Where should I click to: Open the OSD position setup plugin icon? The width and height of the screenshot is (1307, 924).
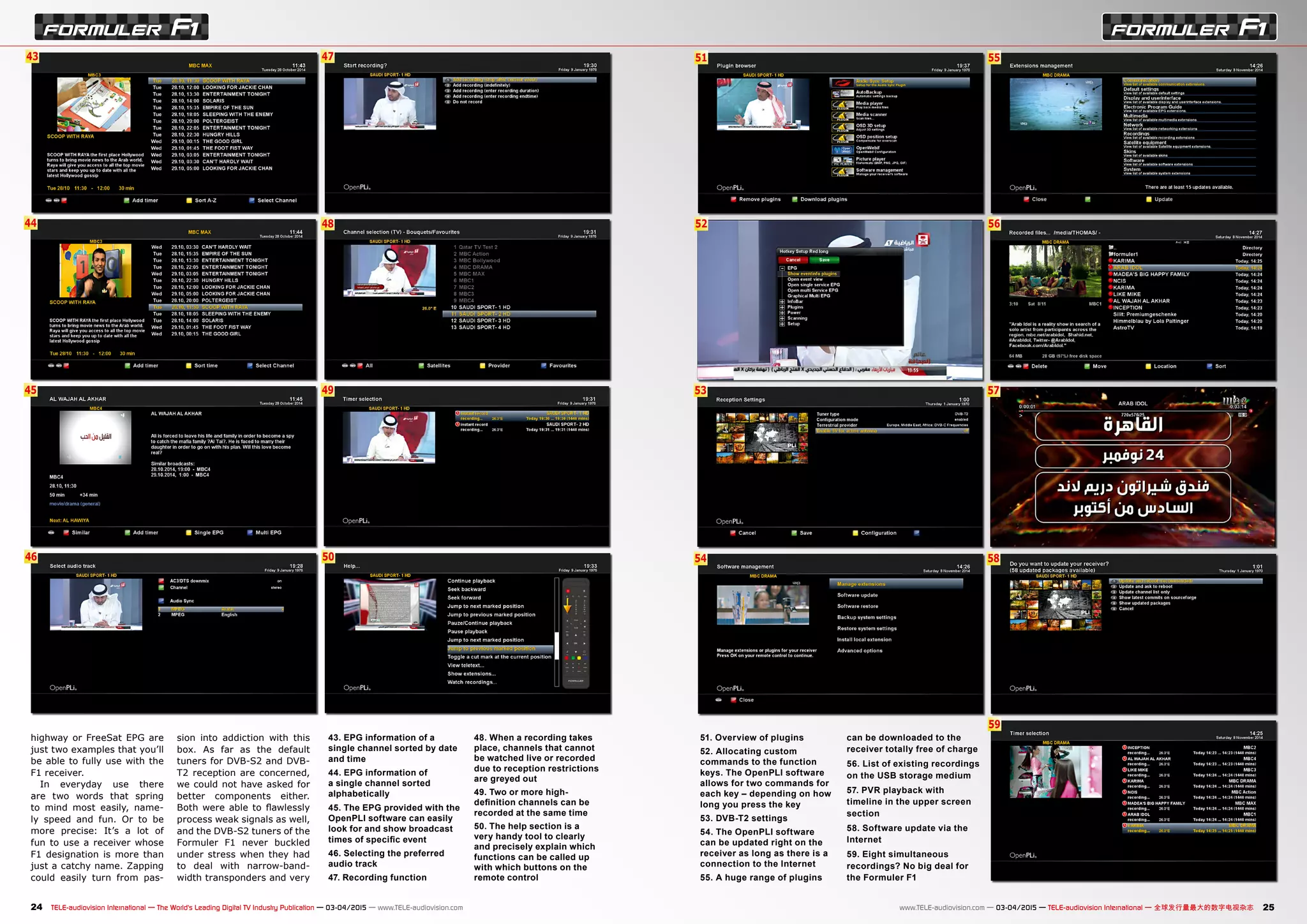click(842, 138)
